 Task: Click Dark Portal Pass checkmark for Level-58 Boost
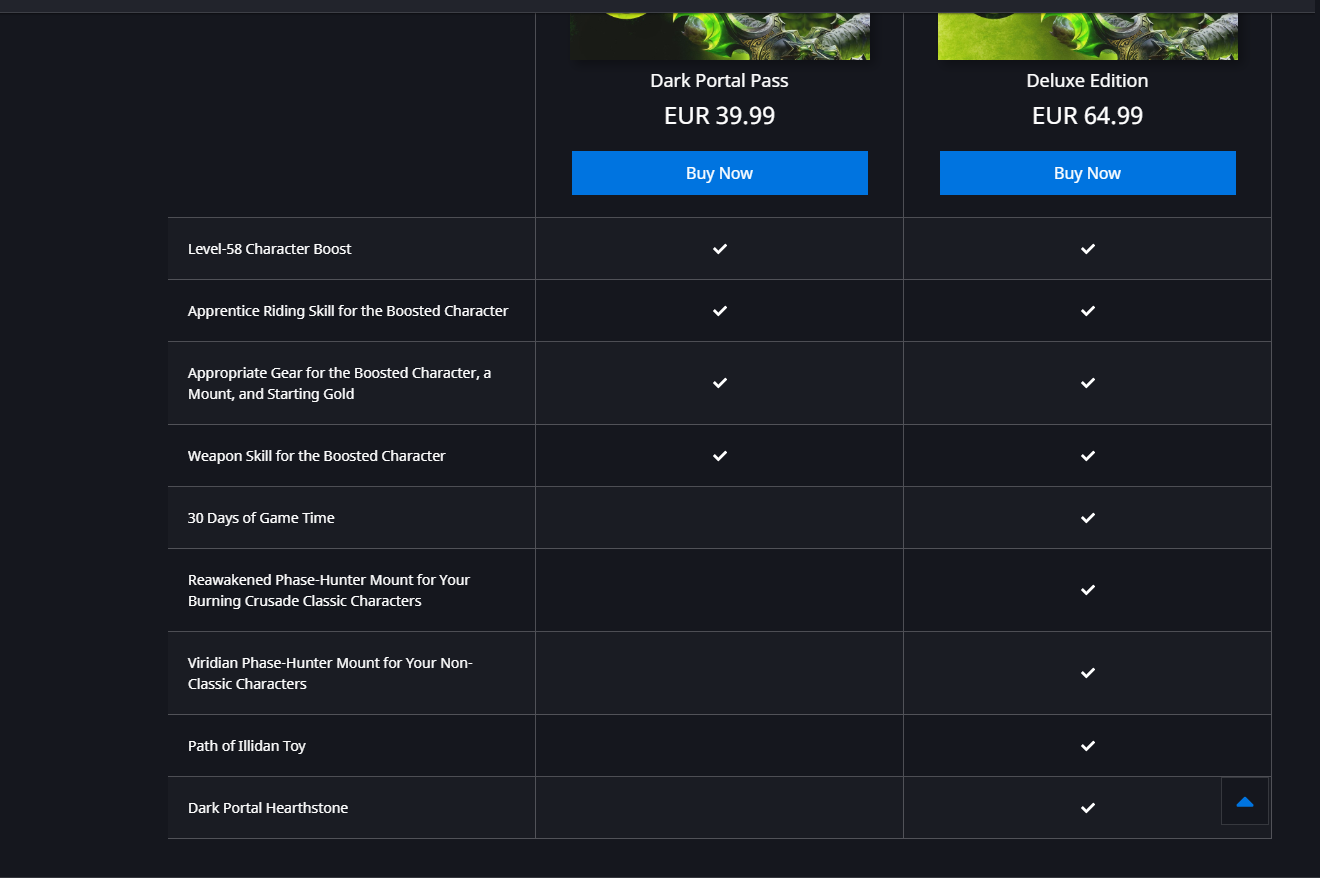[x=720, y=249]
